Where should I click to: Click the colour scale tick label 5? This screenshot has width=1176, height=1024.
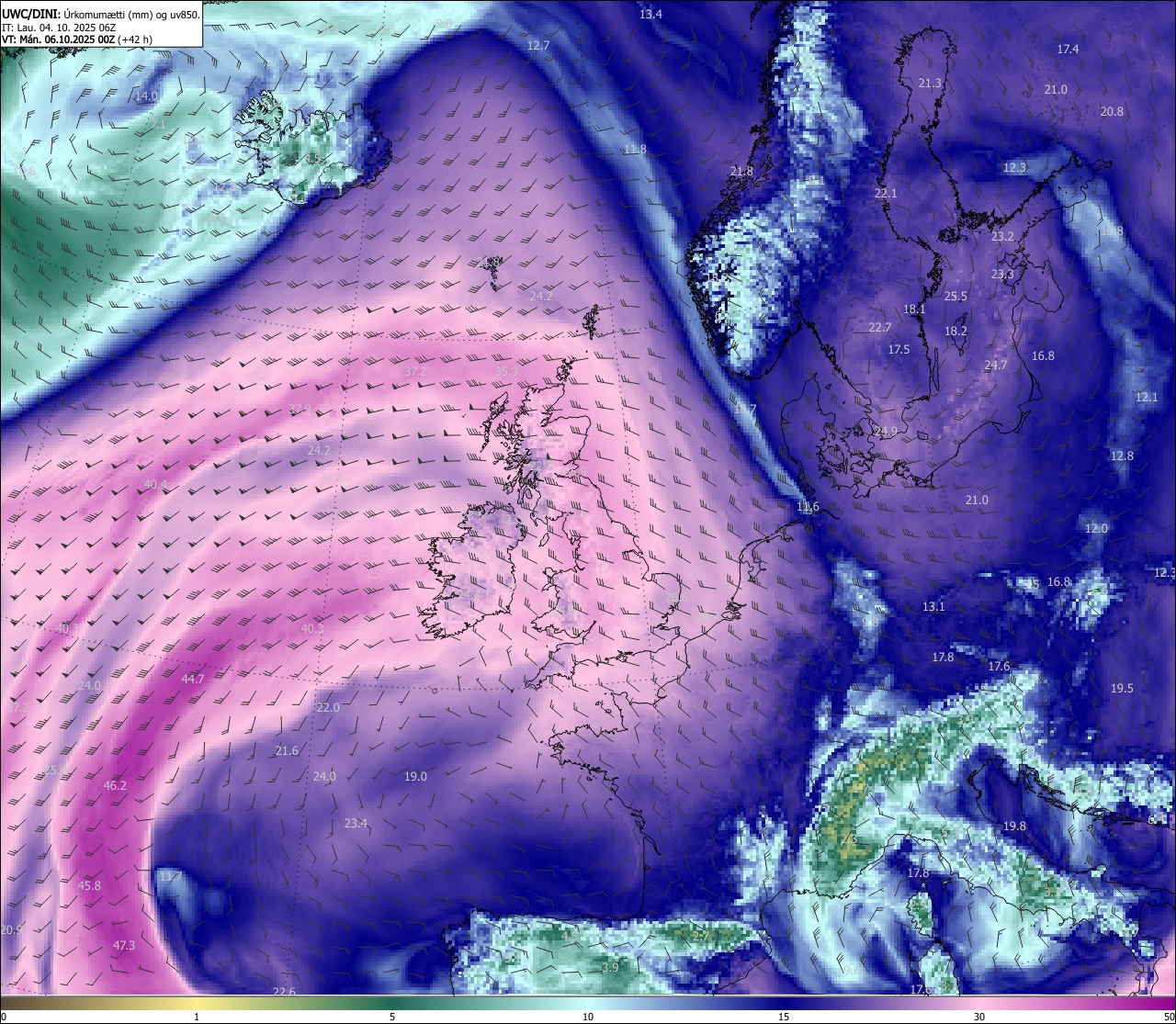coord(392,1017)
